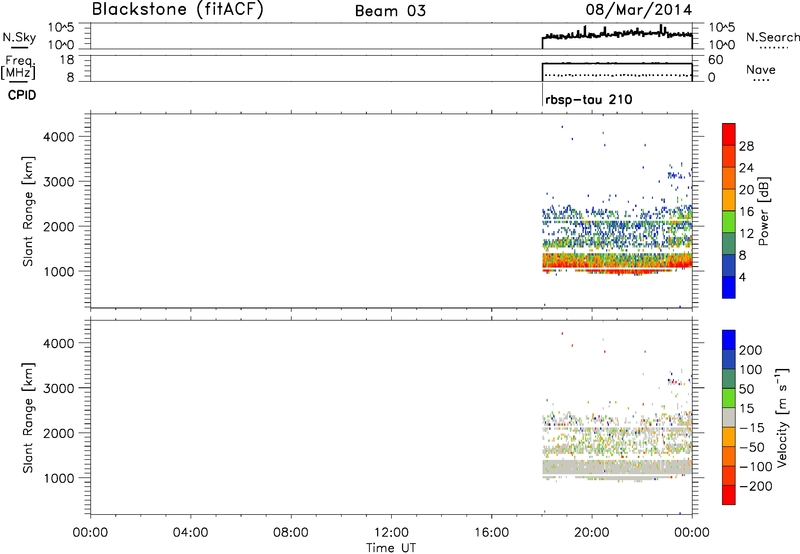Click the bright blue bottom Power colorbar segment
This screenshot has width=800, height=554.
729,288
